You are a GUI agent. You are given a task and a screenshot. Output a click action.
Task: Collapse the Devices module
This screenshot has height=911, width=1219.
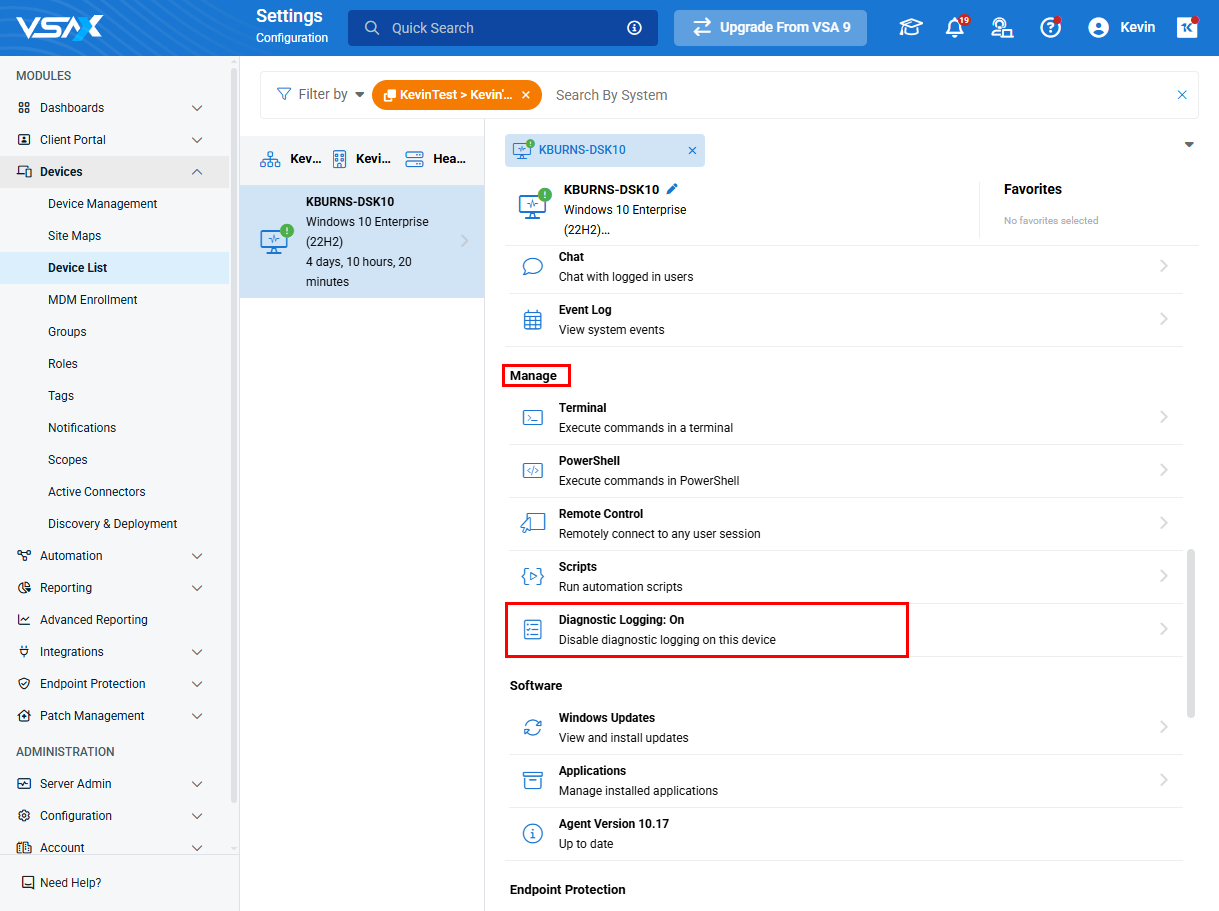click(x=197, y=172)
